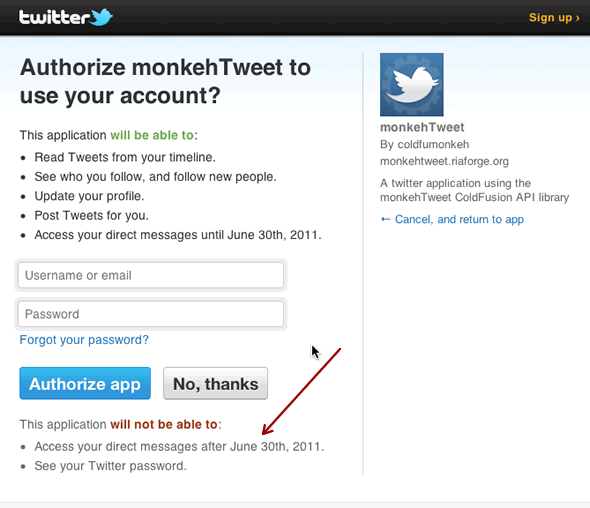Select the monkehTweet app name text
This screenshot has width=590, height=508.
coord(422,127)
